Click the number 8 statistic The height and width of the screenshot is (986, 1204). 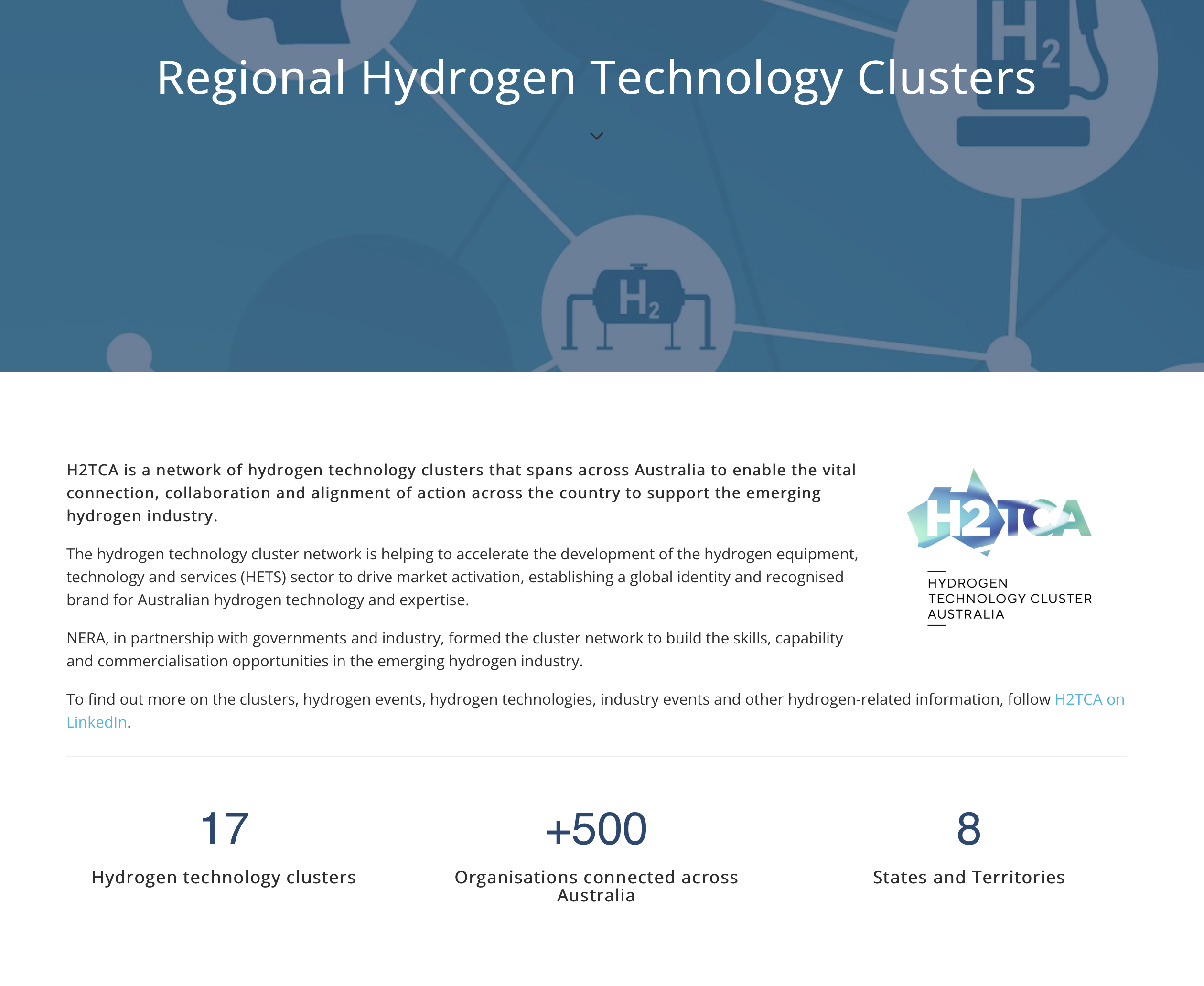click(x=968, y=829)
